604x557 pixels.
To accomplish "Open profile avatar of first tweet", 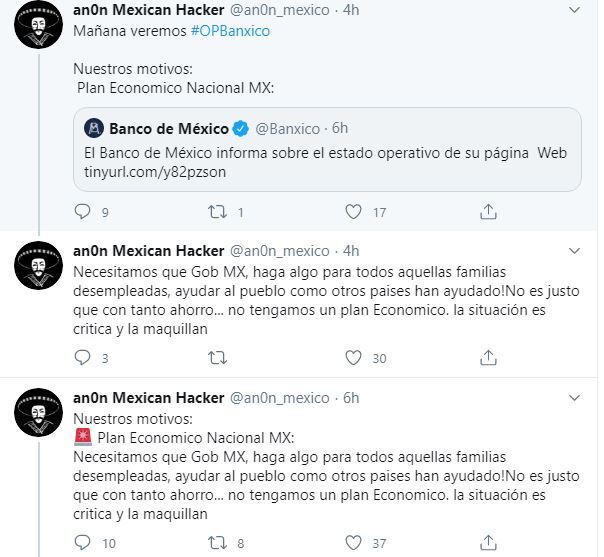I will [39, 24].
